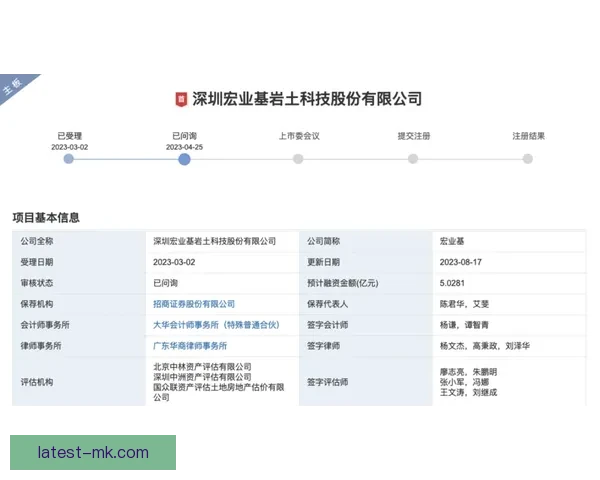The width and height of the screenshot is (600, 480).
Task: Click the 项目基本信息 section heading
Action: click(46, 218)
